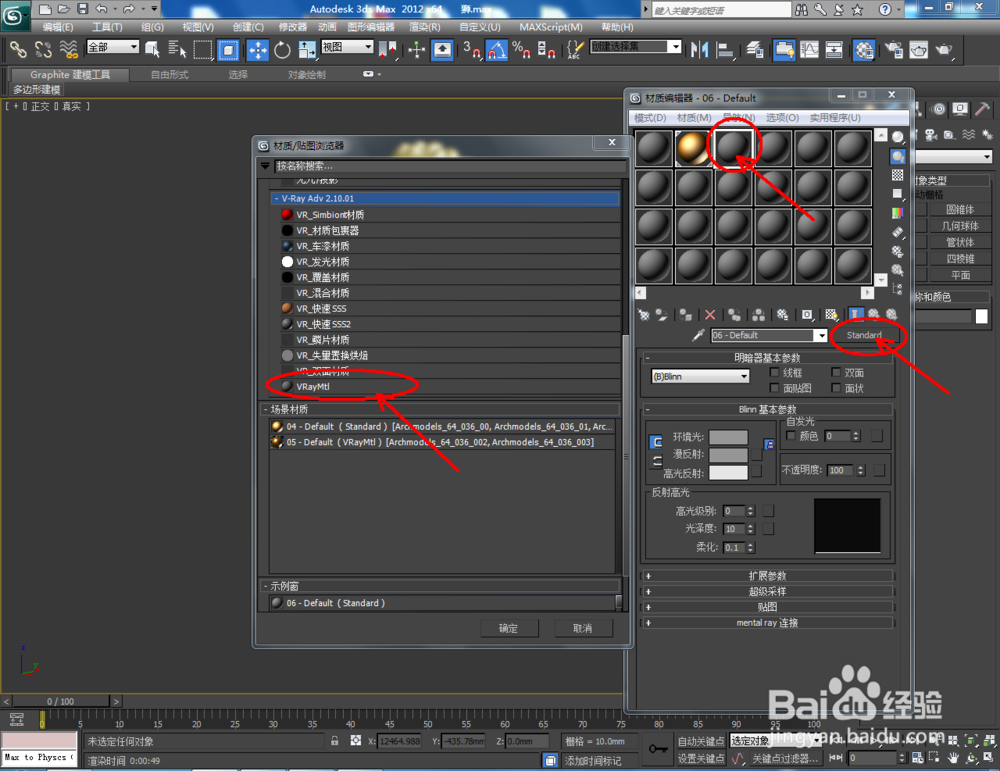Screen dimensions: 1000x771
Task: Choose Rectangular Selection Region tool
Action: pos(203,49)
